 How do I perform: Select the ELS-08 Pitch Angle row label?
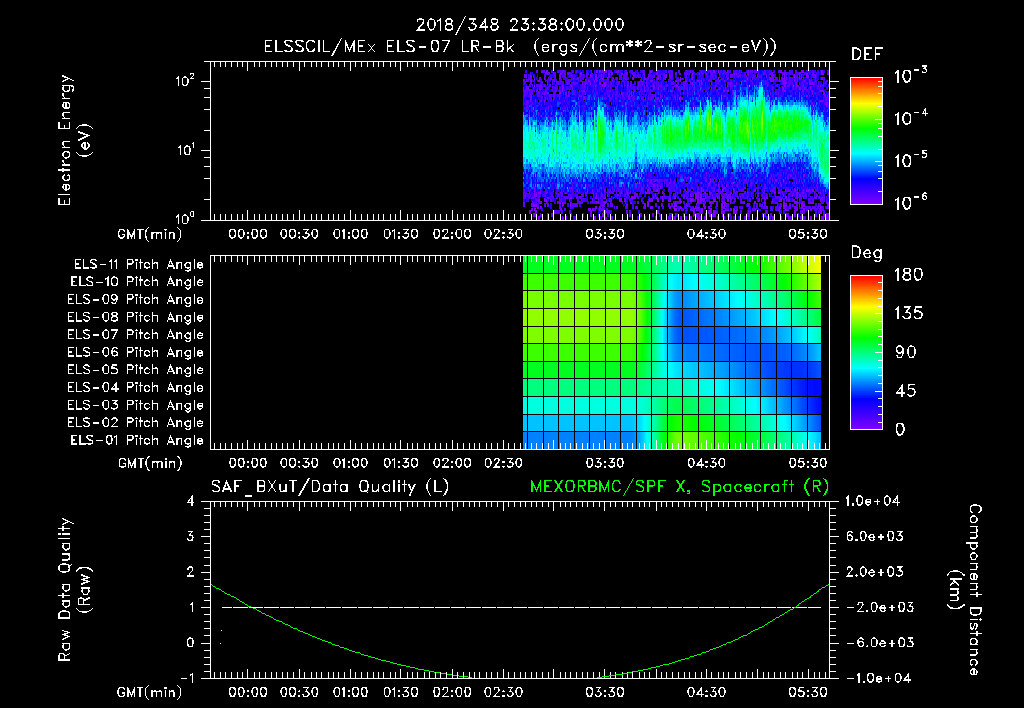[x=136, y=317]
